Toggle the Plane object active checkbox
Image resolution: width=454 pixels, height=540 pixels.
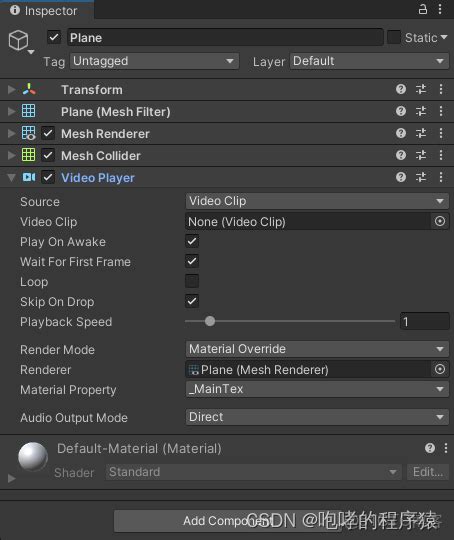54,37
